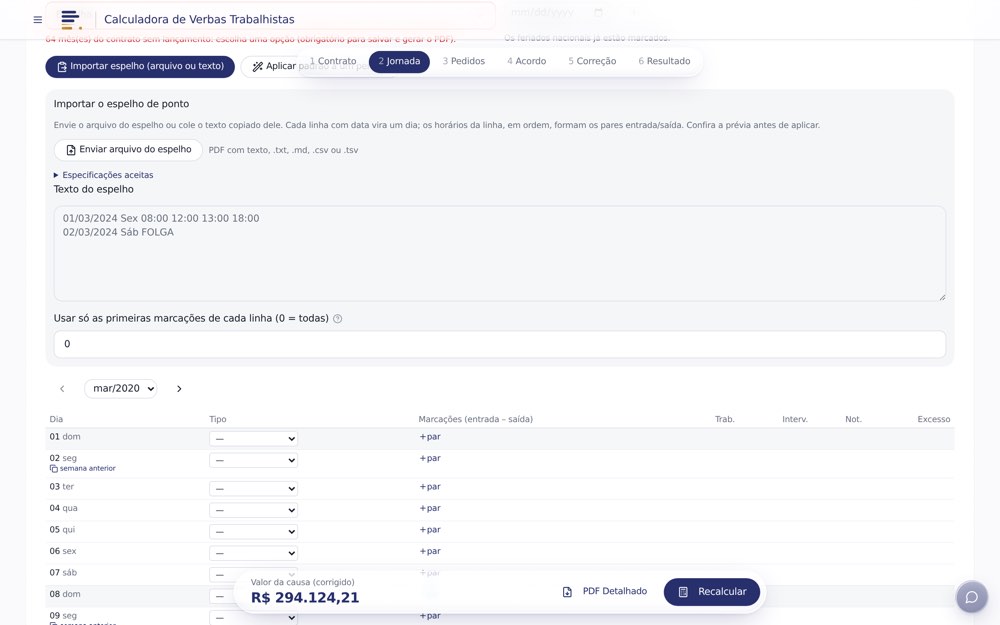1000x625 pixels.
Task: Download the PDF Detalhado
Action: [605, 592]
